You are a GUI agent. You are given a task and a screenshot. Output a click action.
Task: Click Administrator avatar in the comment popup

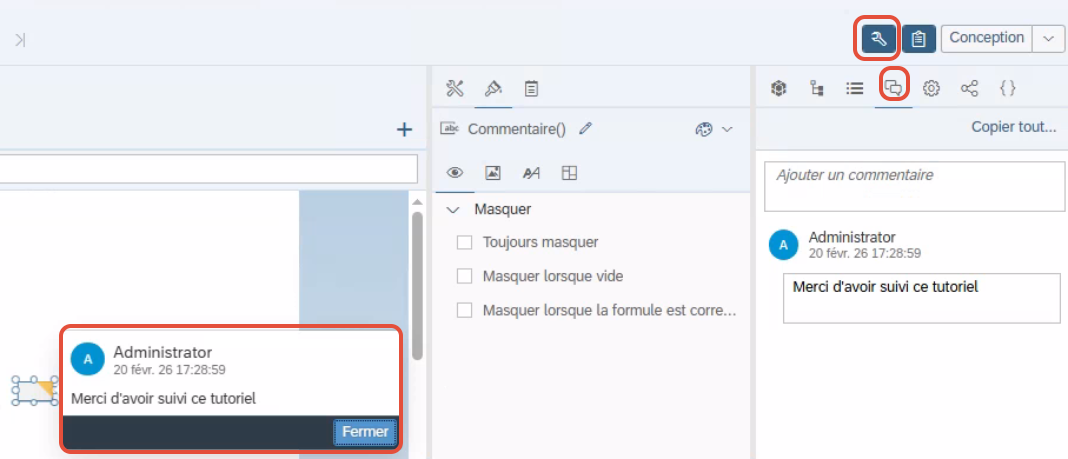pos(88,360)
